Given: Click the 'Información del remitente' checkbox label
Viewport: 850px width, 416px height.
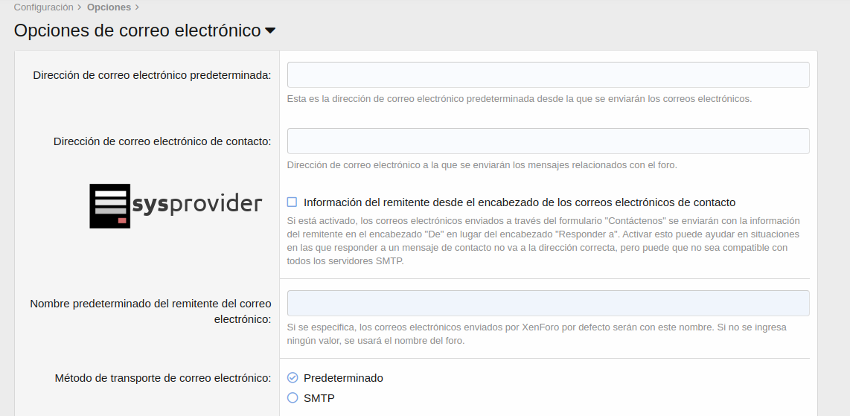Looking at the screenshot, I should pyautogui.click(x=519, y=201).
